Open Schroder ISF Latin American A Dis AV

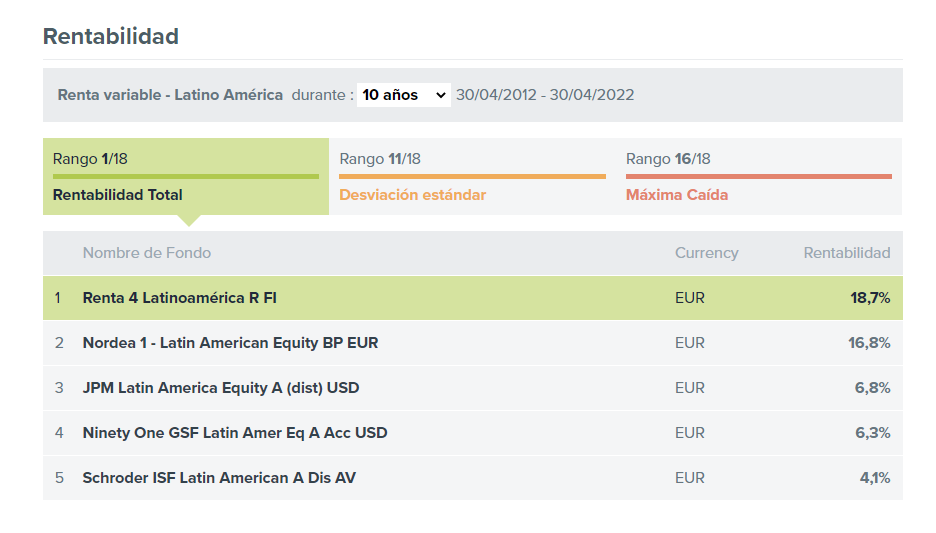[x=219, y=478]
